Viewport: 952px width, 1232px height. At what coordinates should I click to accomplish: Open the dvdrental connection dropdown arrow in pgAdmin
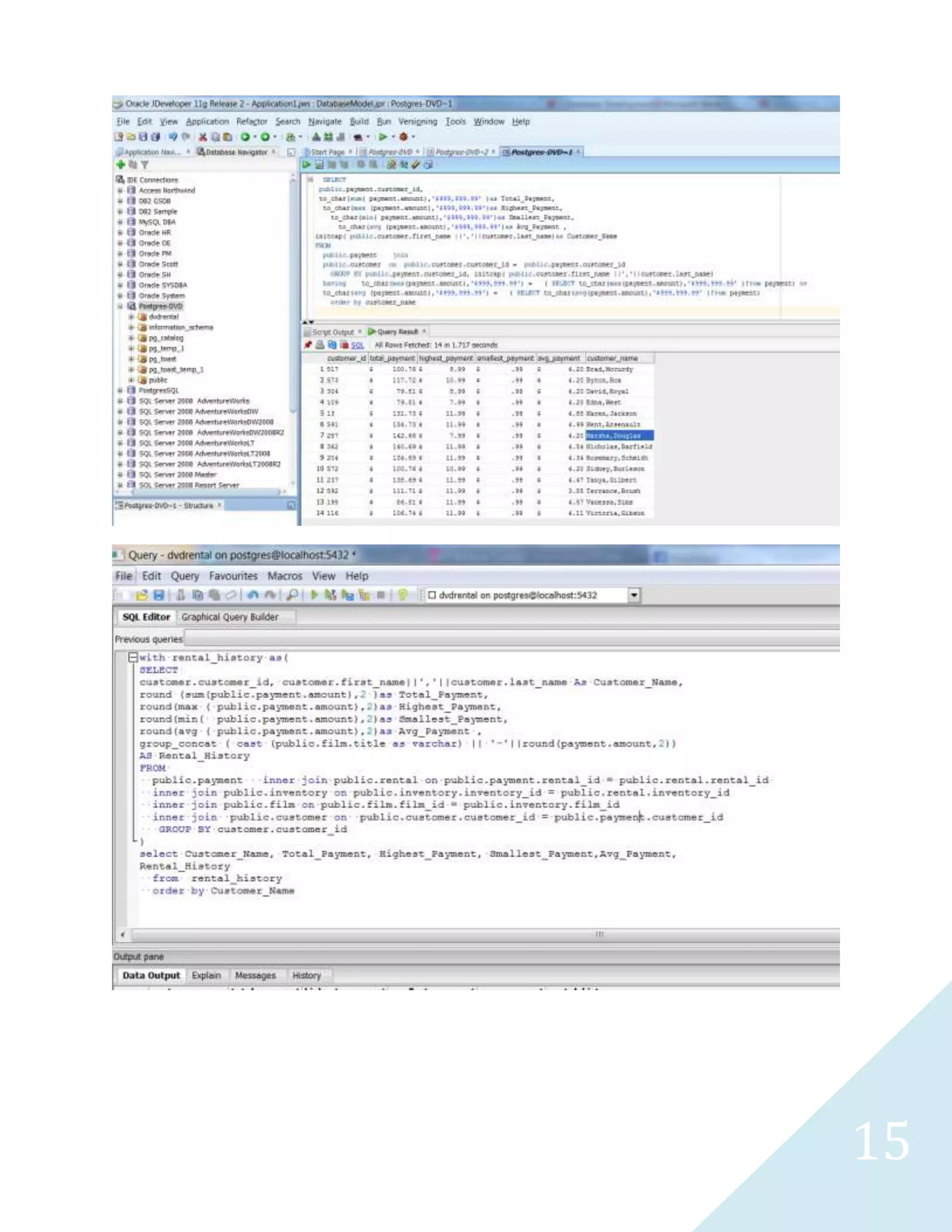pos(635,595)
